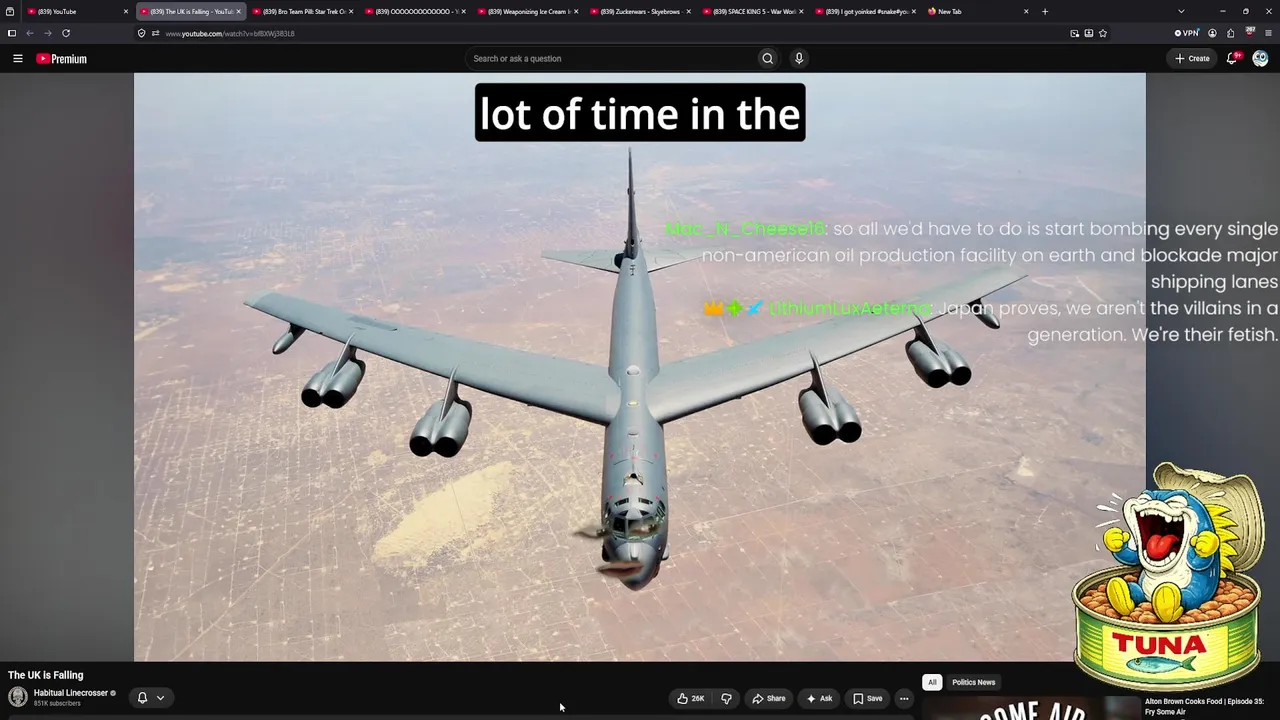Click the Share button
This screenshot has width=1280, height=720.
tap(769, 698)
